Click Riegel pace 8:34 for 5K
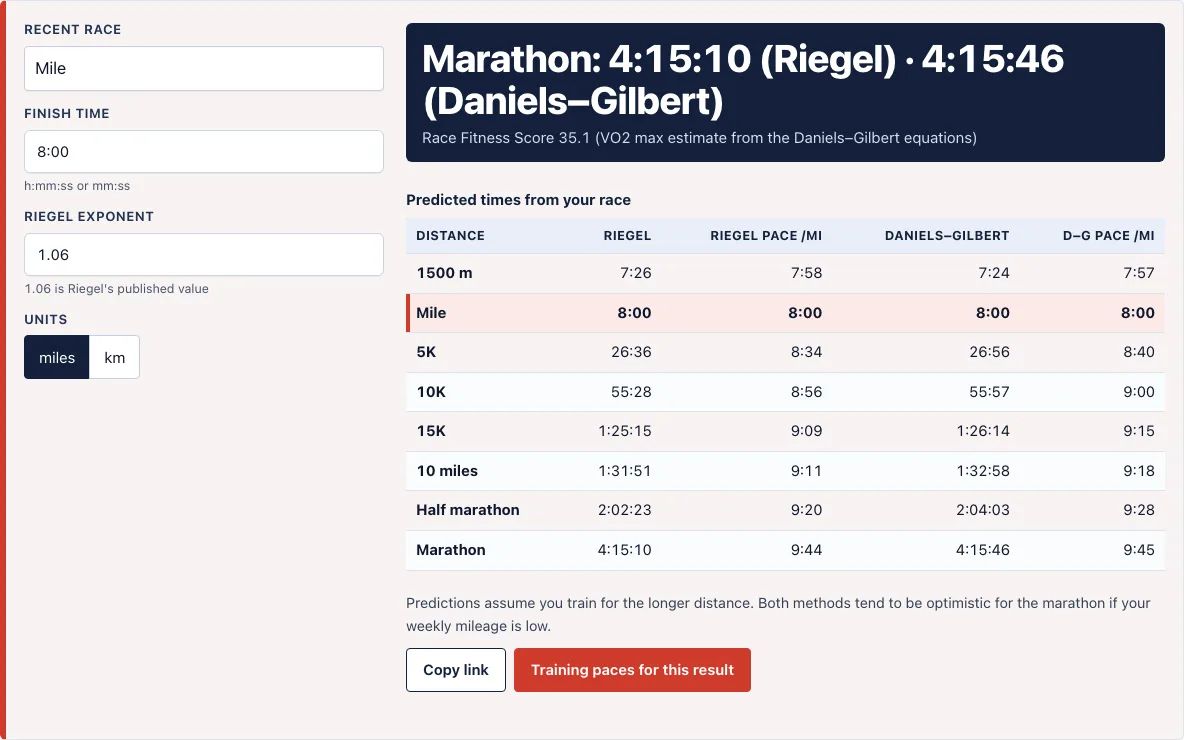Screen dimensions: 1184x740 click(806, 352)
